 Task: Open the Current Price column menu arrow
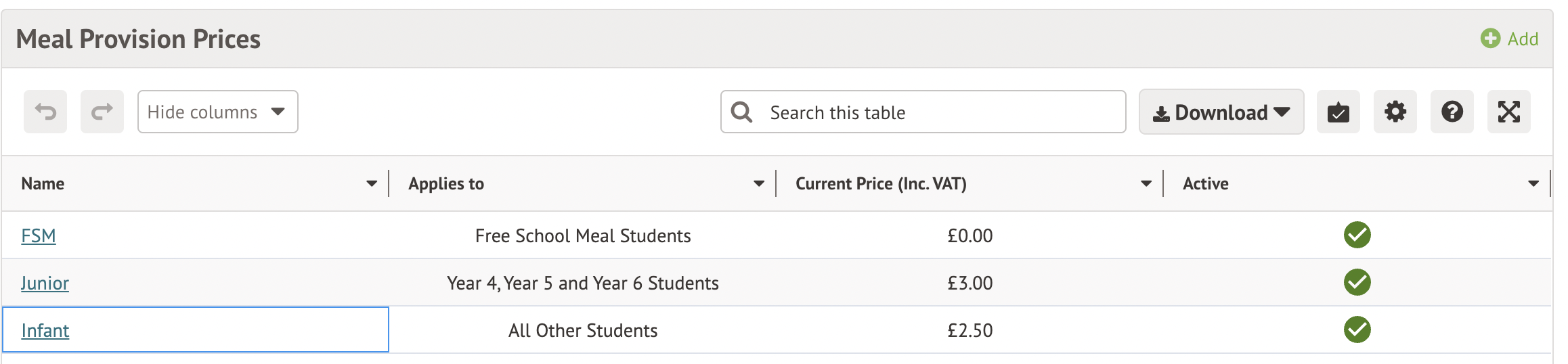pos(1146,183)
